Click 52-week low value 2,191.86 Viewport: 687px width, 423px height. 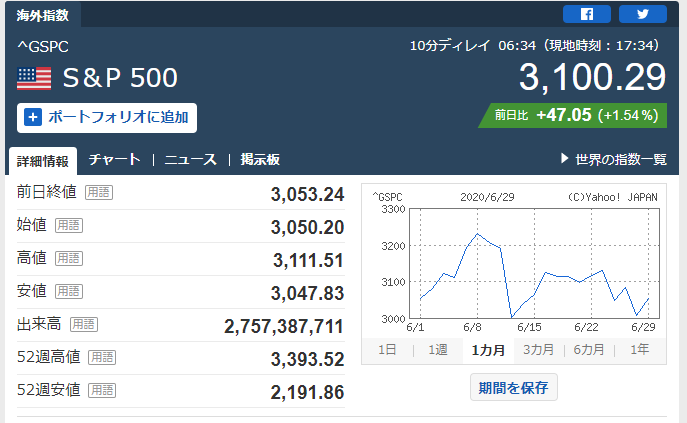click(308, 392)
